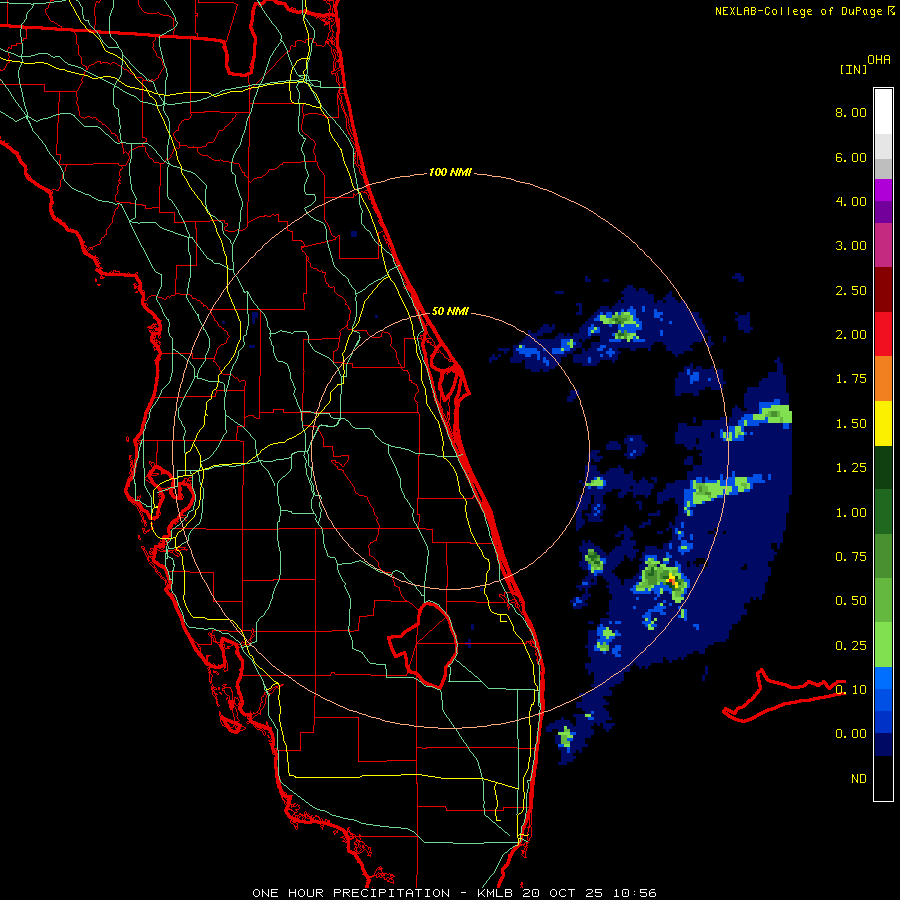
Task: Pick the pink legend swatch near 3.00
Action: (883, 245)
